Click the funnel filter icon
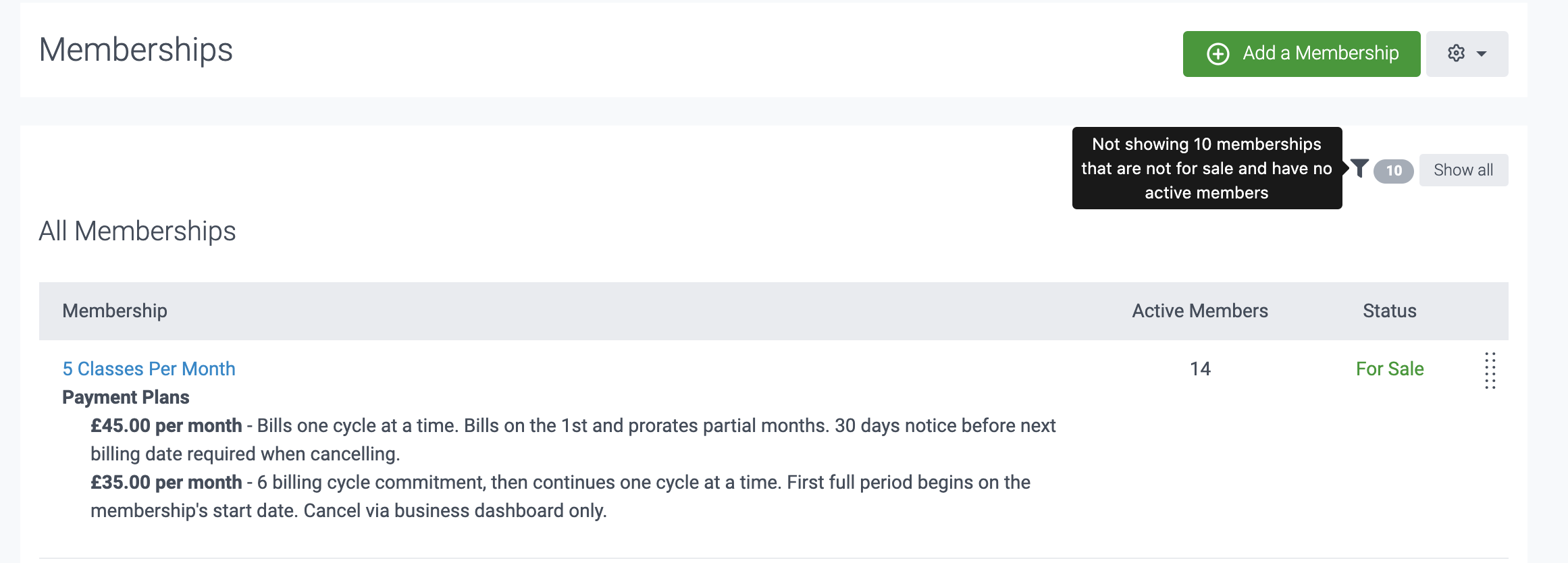Viewport: 1568px width, 563px height. coord(1359,168)
